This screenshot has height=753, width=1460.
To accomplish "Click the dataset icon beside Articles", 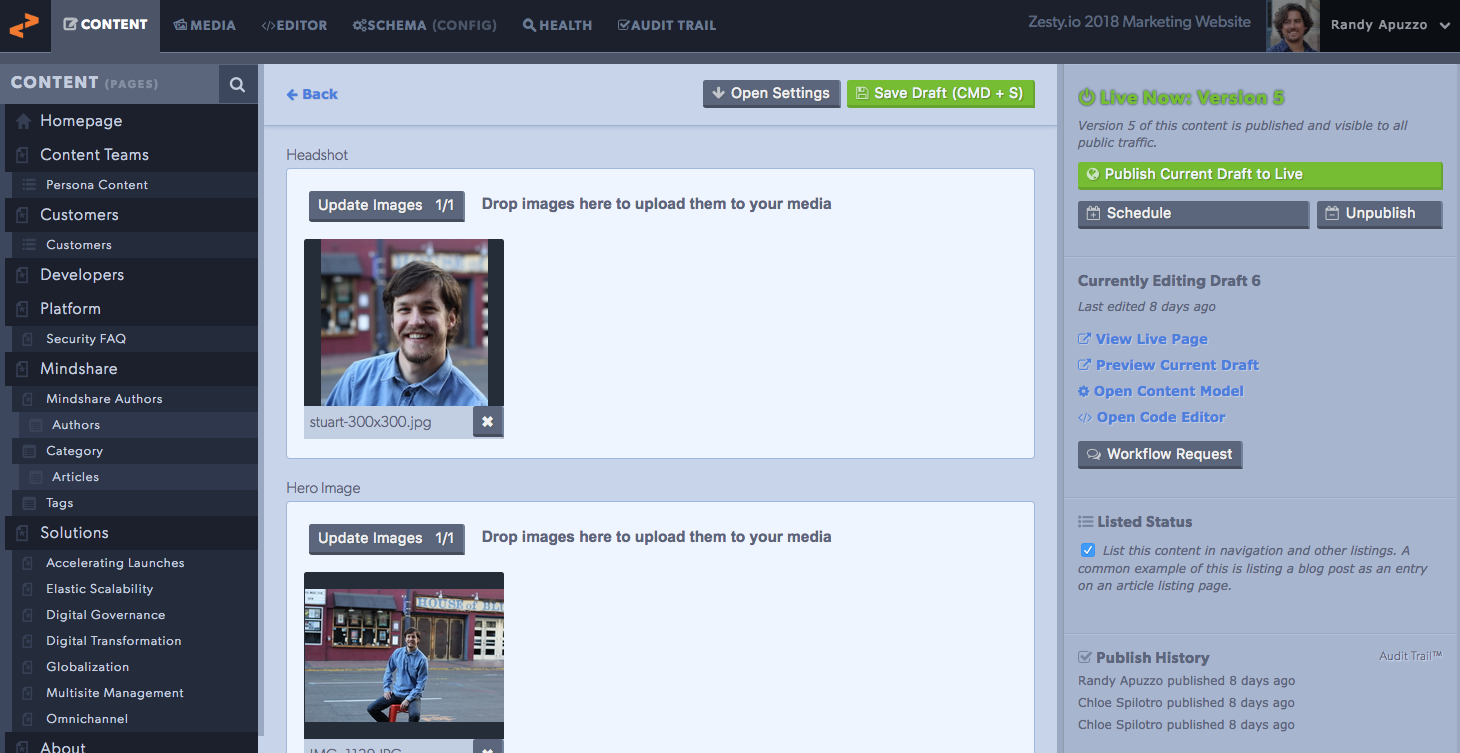I will 36,477.
